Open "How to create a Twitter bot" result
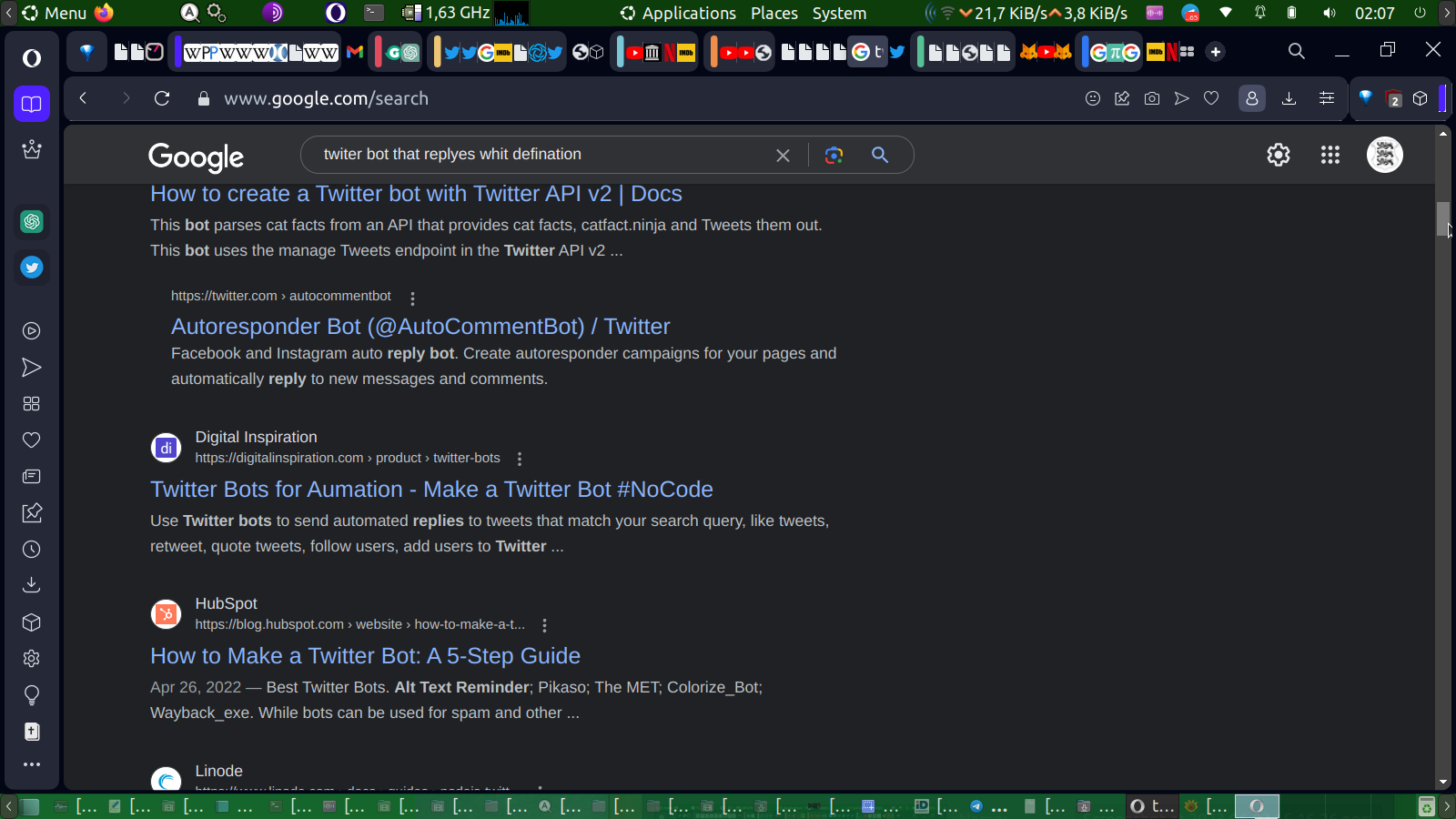 [x=416, y=194]
